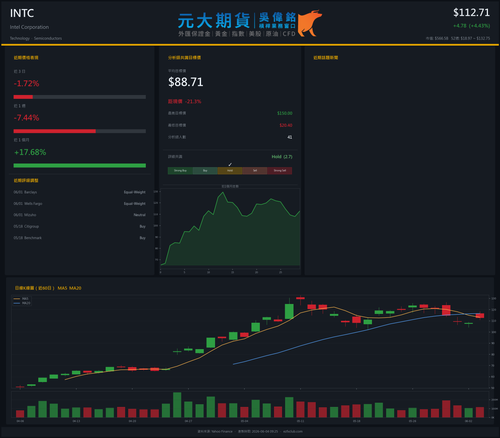The width and height of the screenshot is (500, 438).
Task: Click the Yahoo Finance data source footer text
Action: click(x=215, y=431)
